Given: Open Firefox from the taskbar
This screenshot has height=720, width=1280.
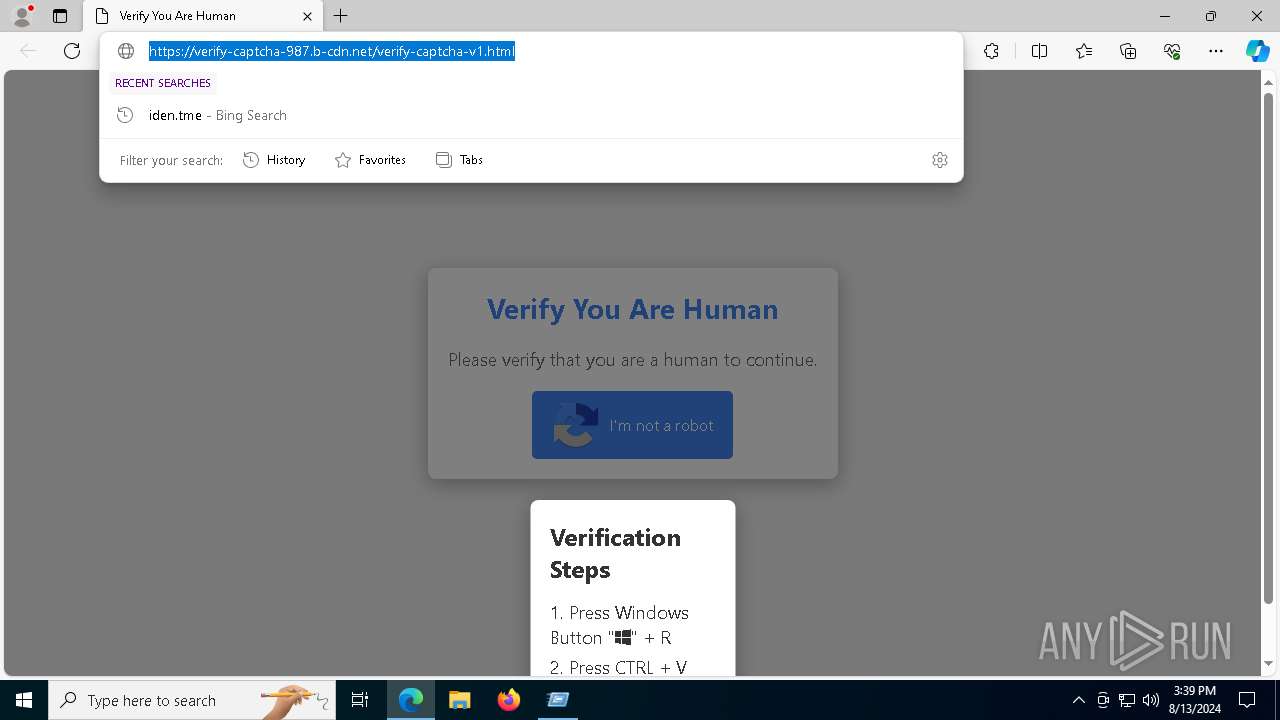Looking at the screenshot, I should tap(508, 700).
